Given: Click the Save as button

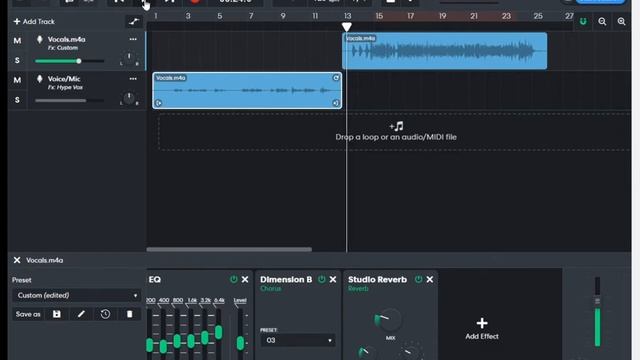Looking at the screenshot, I should 28,314.
